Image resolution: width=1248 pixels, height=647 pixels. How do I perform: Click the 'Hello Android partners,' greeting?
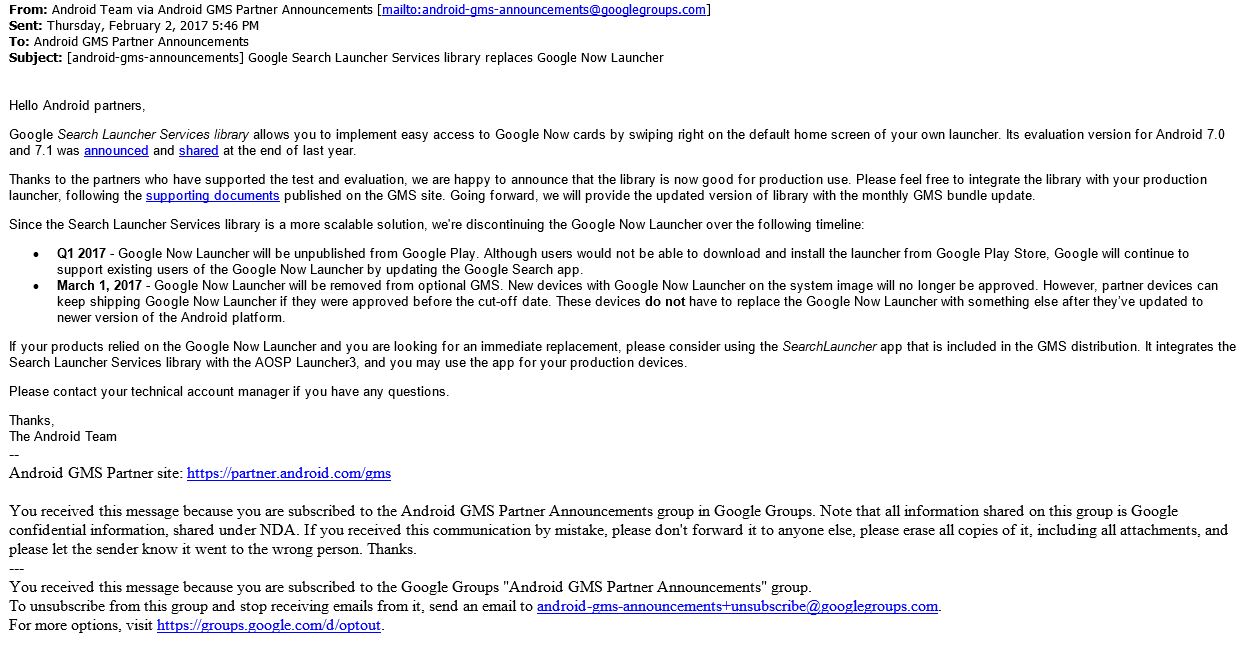pos(77,106)
